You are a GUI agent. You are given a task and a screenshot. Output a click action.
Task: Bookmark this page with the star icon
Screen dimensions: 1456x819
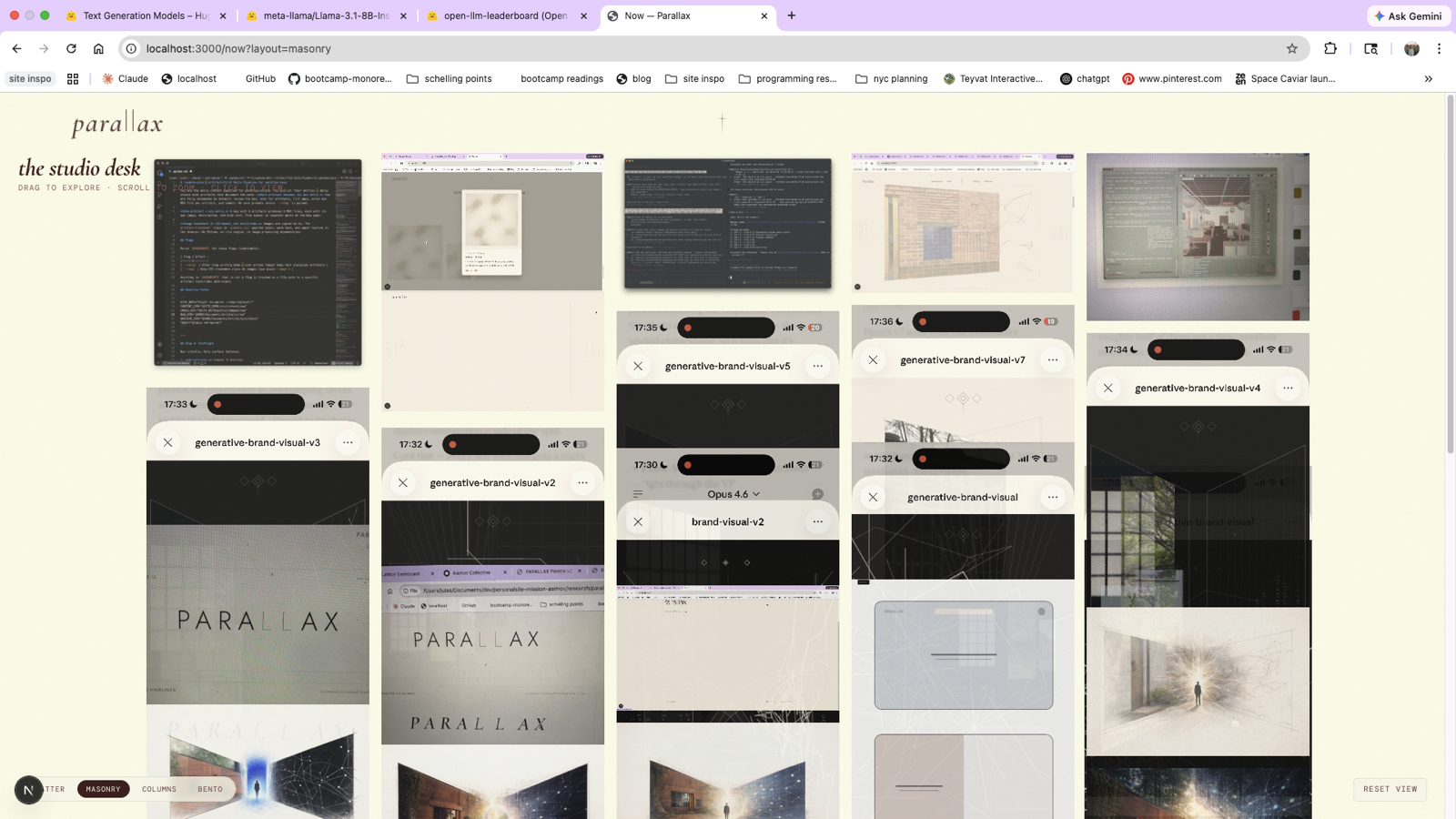tap(1291, 49)
